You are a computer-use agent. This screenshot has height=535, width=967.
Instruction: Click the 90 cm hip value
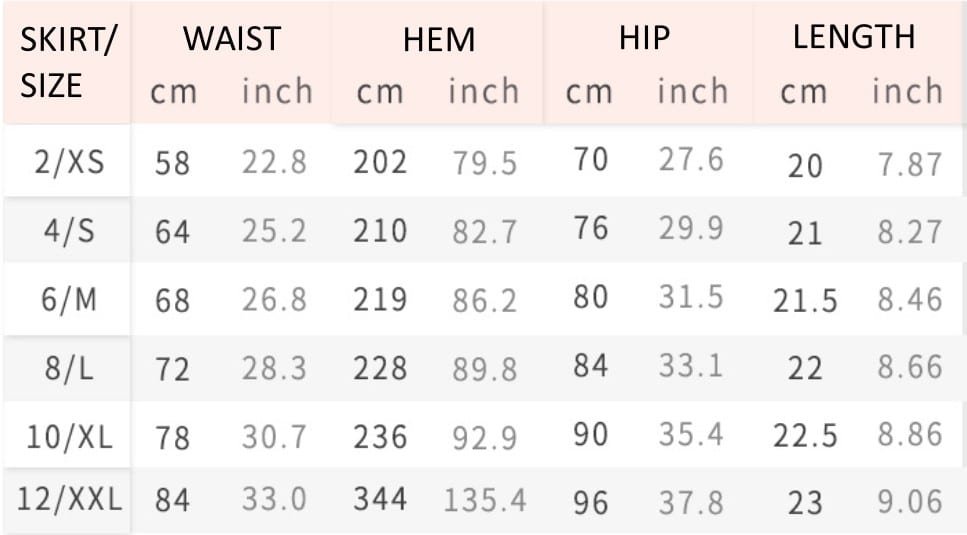[590, 434]
